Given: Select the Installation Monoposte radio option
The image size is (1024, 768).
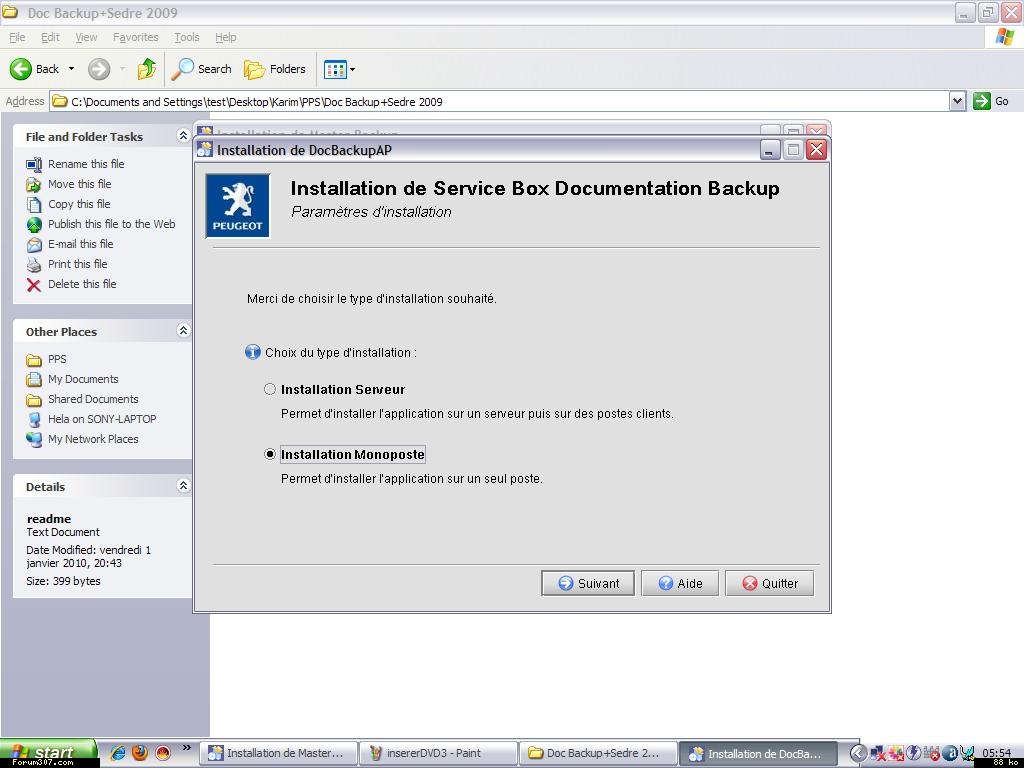Looking at the screenshot, I should click(x=270, y=454).
